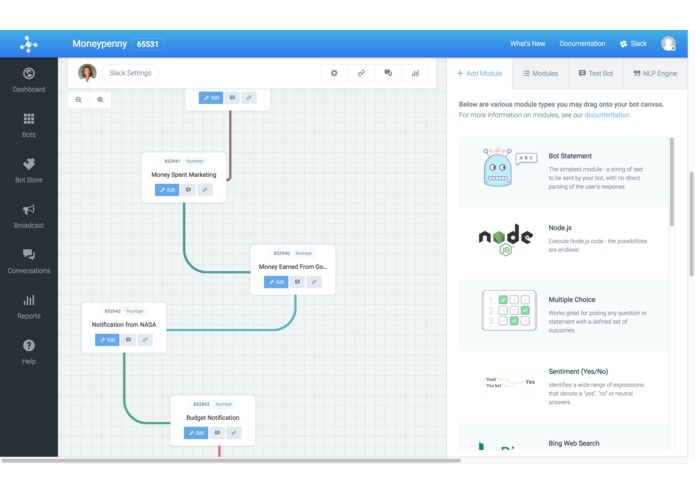Click comment icon on Notification from NASA module

click(128, 340)
